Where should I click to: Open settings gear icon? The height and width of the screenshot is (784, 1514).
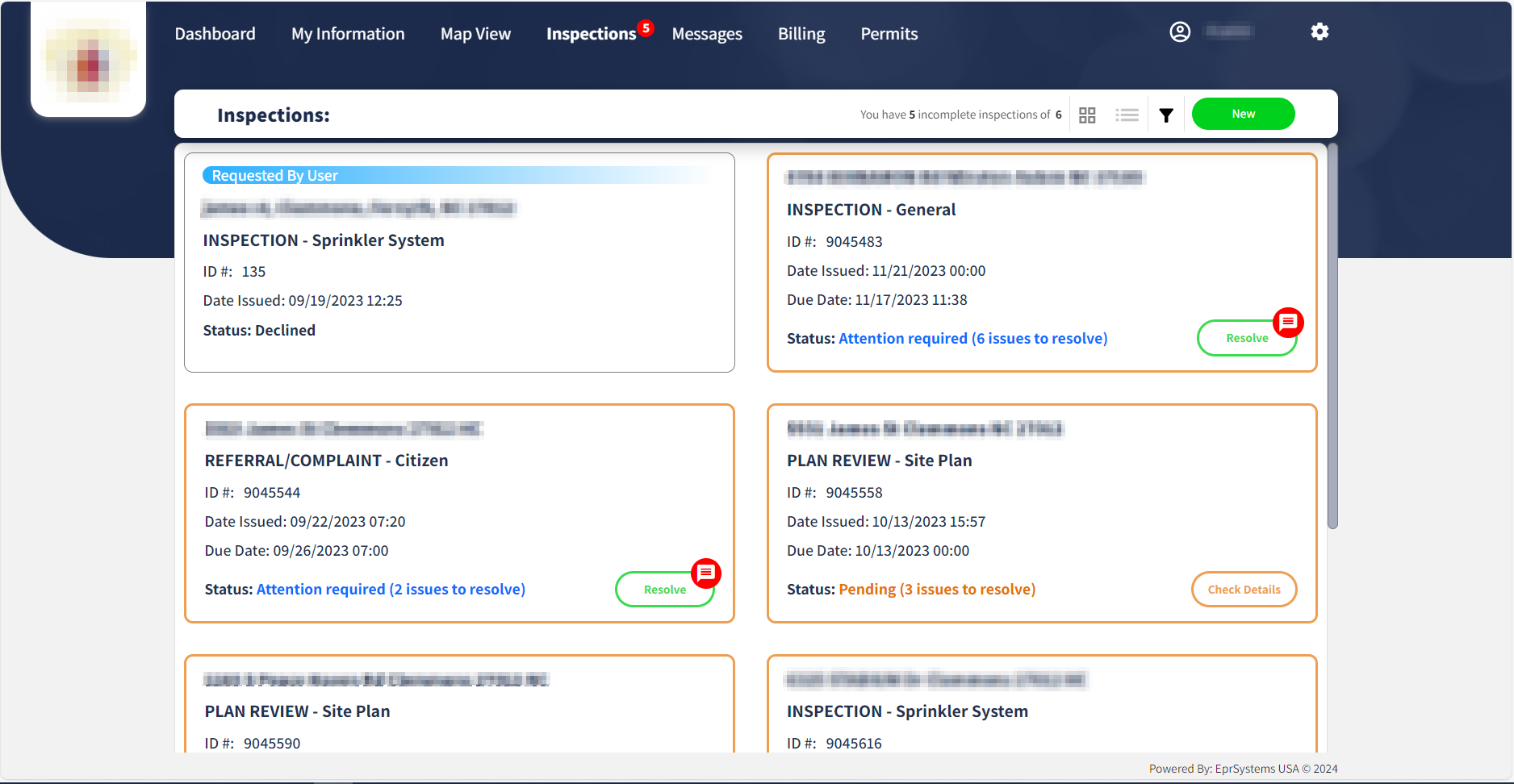(1320, 31)
